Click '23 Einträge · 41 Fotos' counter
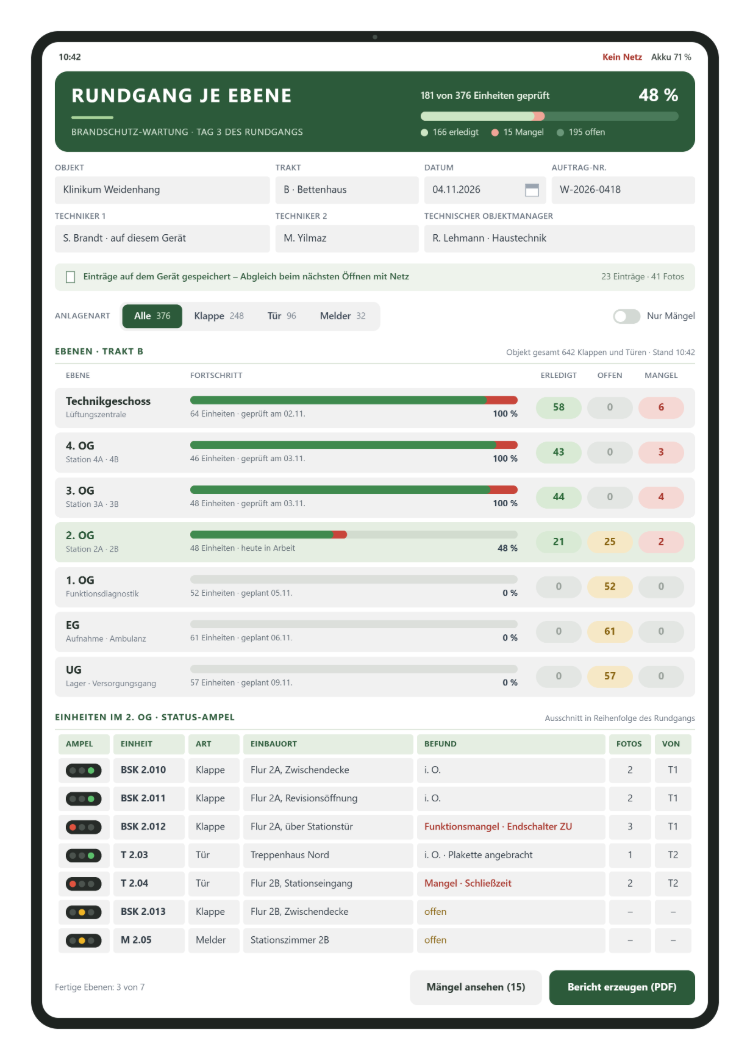The width and height of the screenshot is (750, 1060). [x=642, y=276]
